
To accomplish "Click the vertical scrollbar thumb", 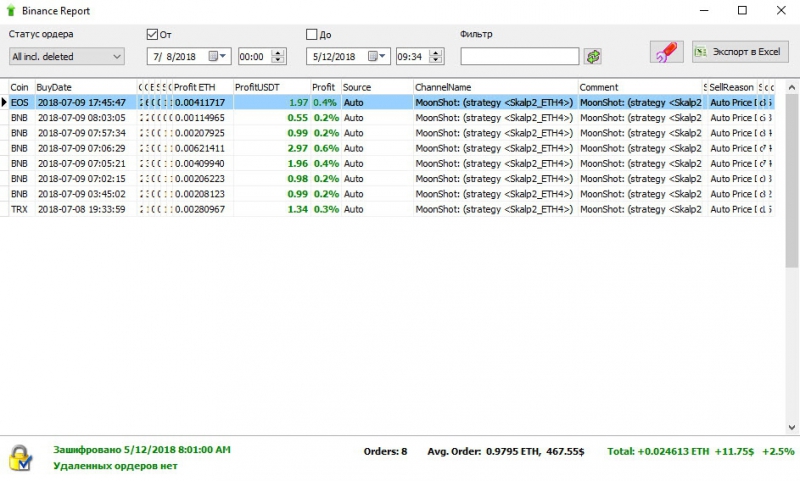I will (791, 181).
